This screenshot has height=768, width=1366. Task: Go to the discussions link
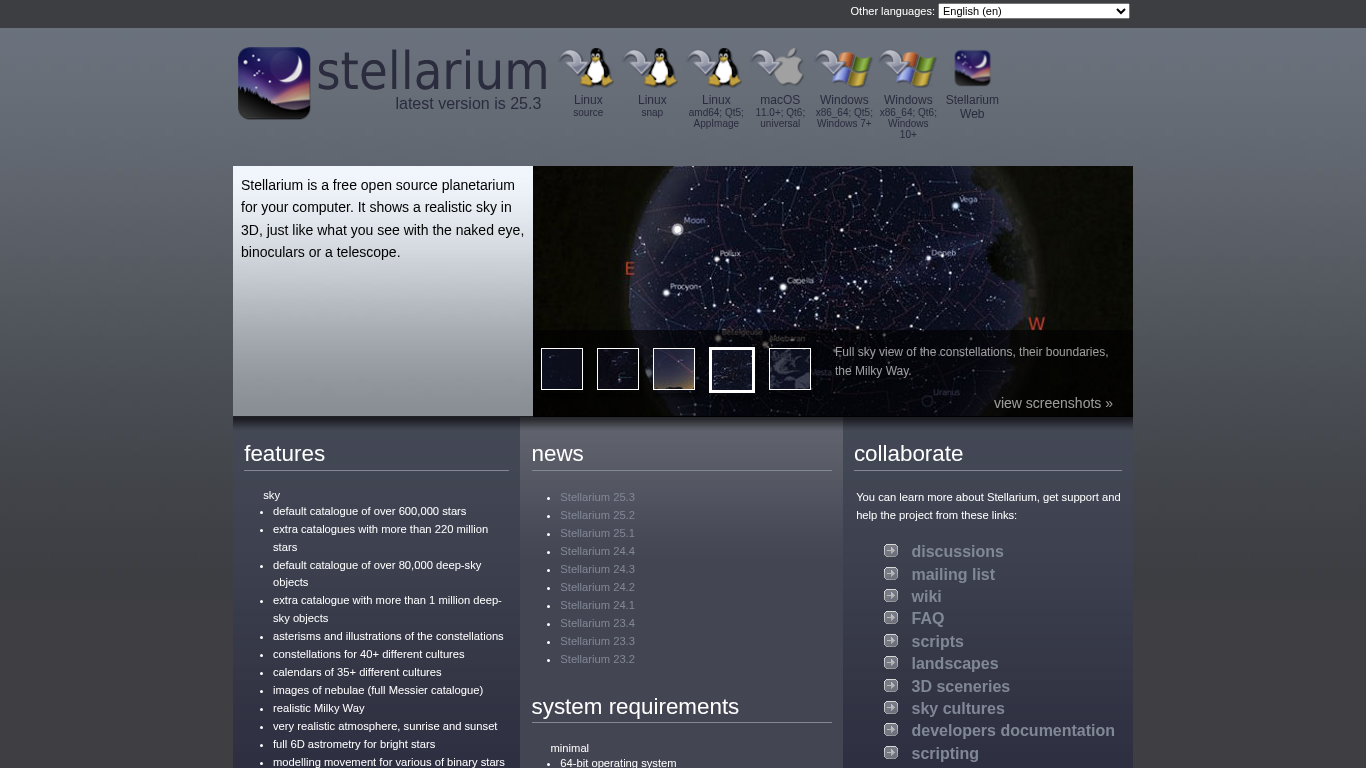pyautogui.click(x=957, y=552)
